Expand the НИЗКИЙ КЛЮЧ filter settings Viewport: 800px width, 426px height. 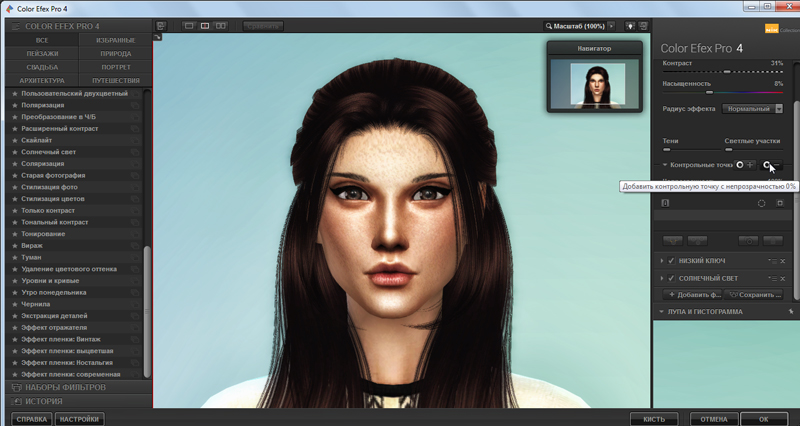(x=662, y=261)
